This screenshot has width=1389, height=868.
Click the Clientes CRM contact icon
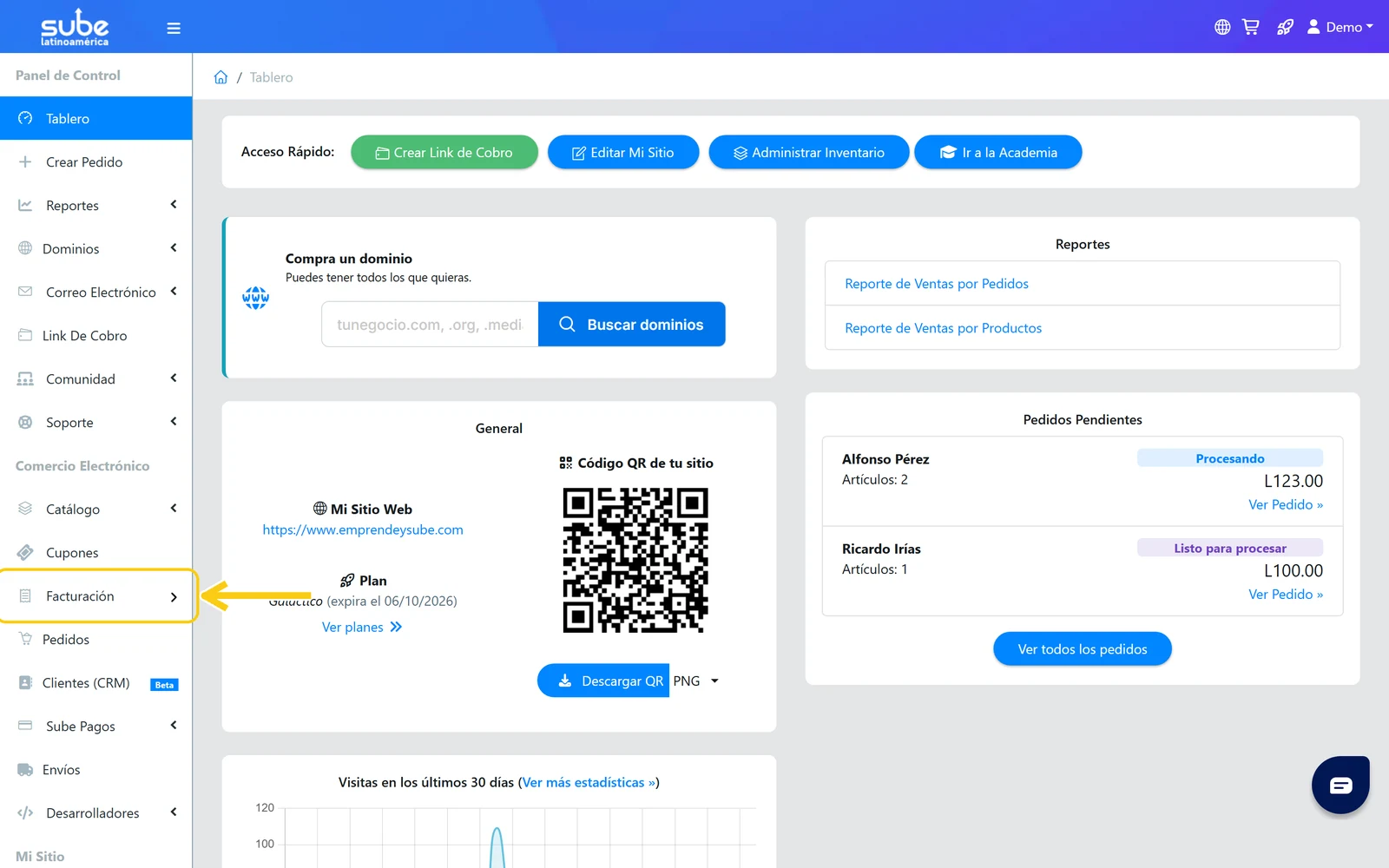pos(25,682)
